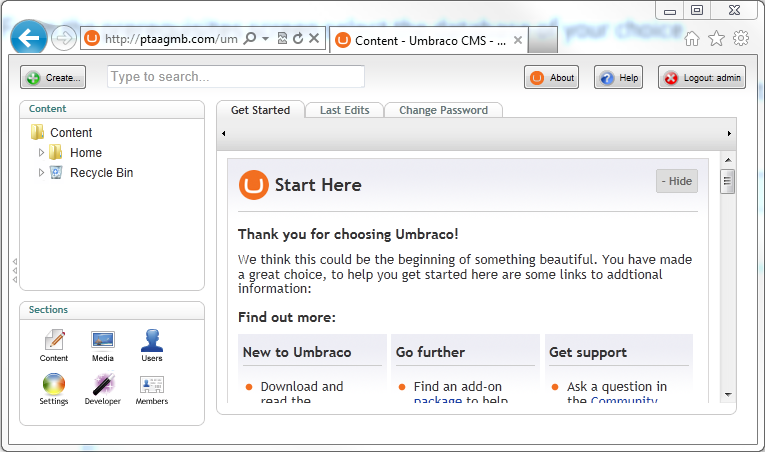Stop loading with the address bar X icon
Viewport: 765px width, 452px height.
tap(314, 38)
